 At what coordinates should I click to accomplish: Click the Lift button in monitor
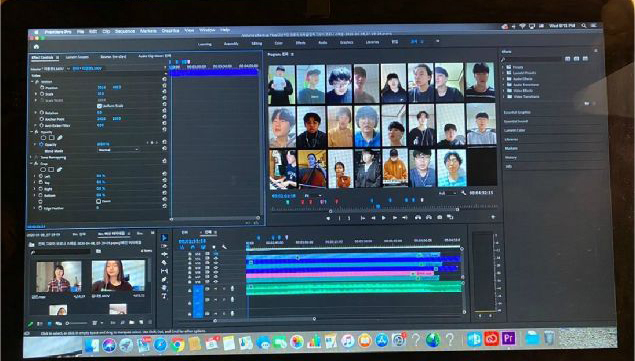(x=418, y=218)
